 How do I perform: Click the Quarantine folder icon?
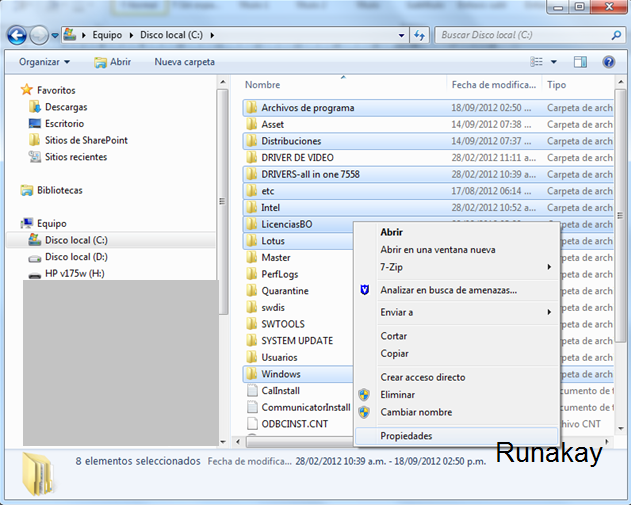pos(252,291)
